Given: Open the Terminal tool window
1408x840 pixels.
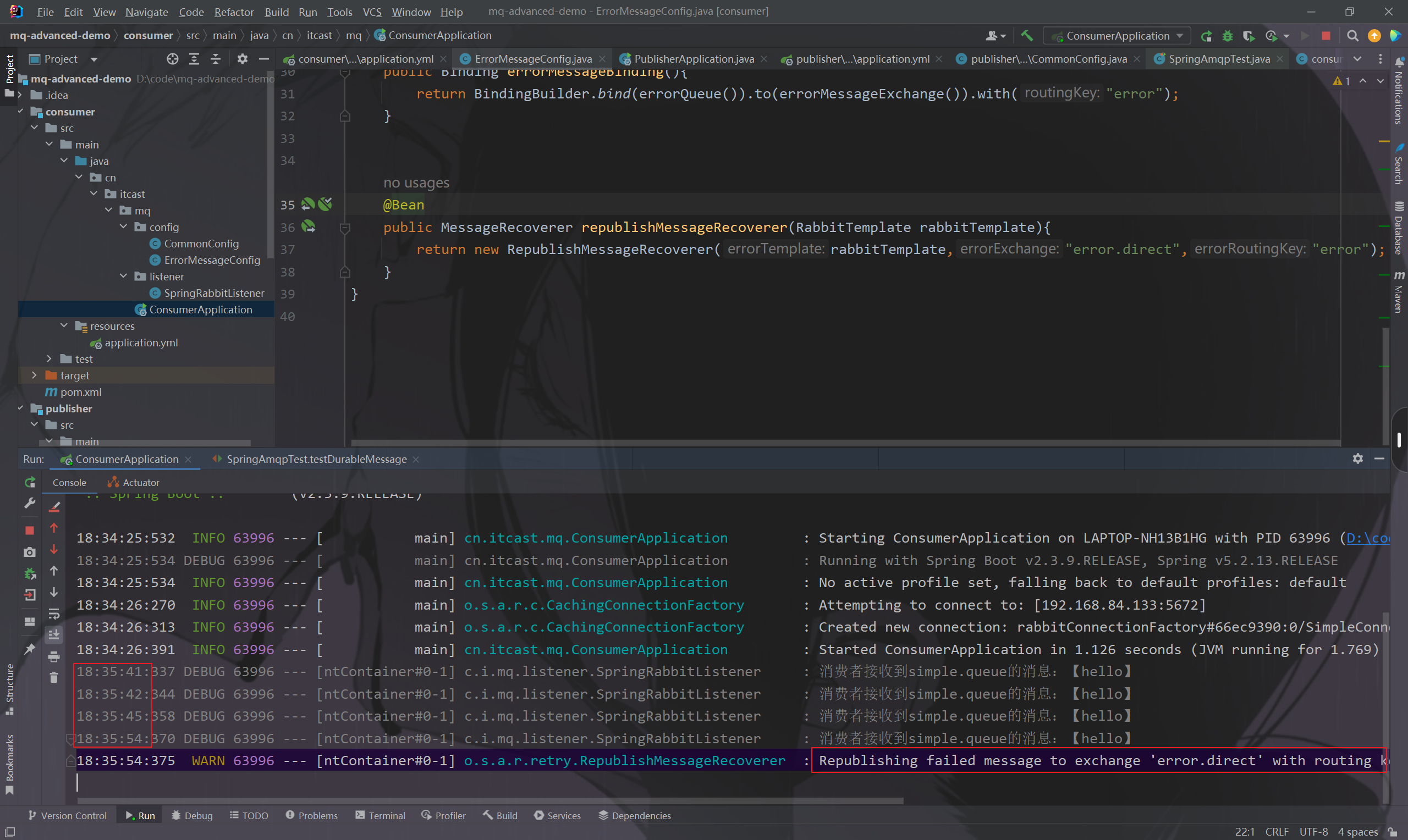Looking at the screenshot, I should pos(381,815).
